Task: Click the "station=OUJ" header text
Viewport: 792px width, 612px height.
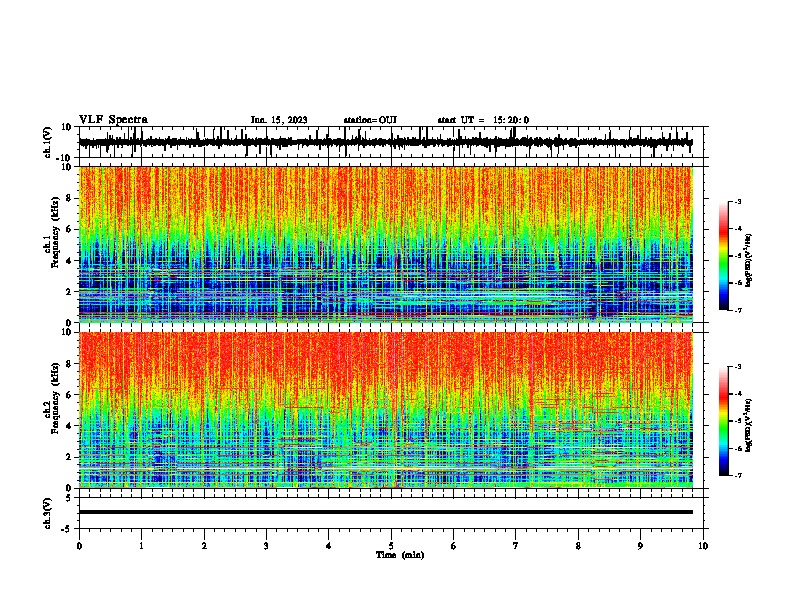Action: click(x=370, y=120)
